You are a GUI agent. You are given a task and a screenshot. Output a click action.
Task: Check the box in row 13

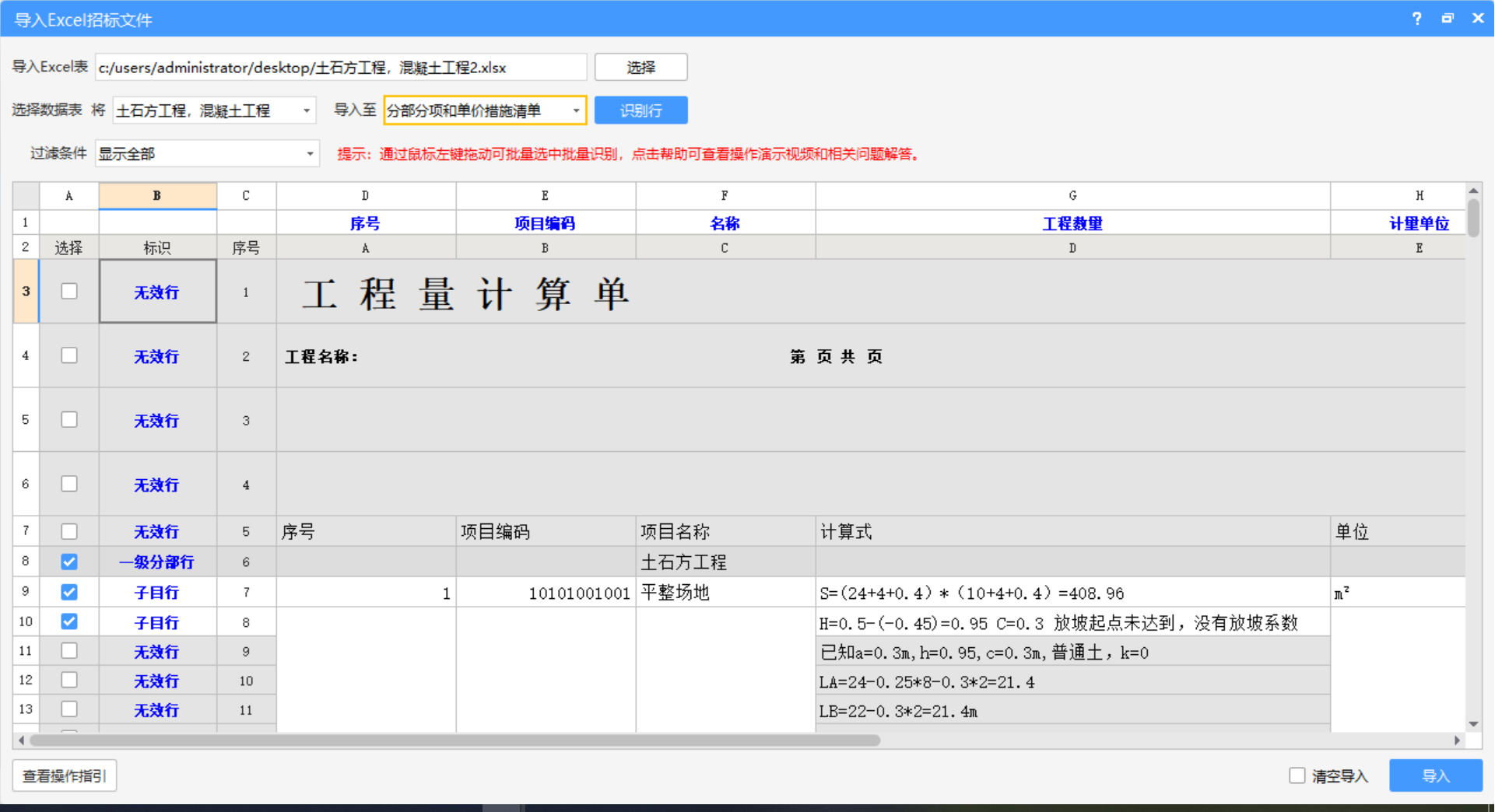(x=69, y=709)
